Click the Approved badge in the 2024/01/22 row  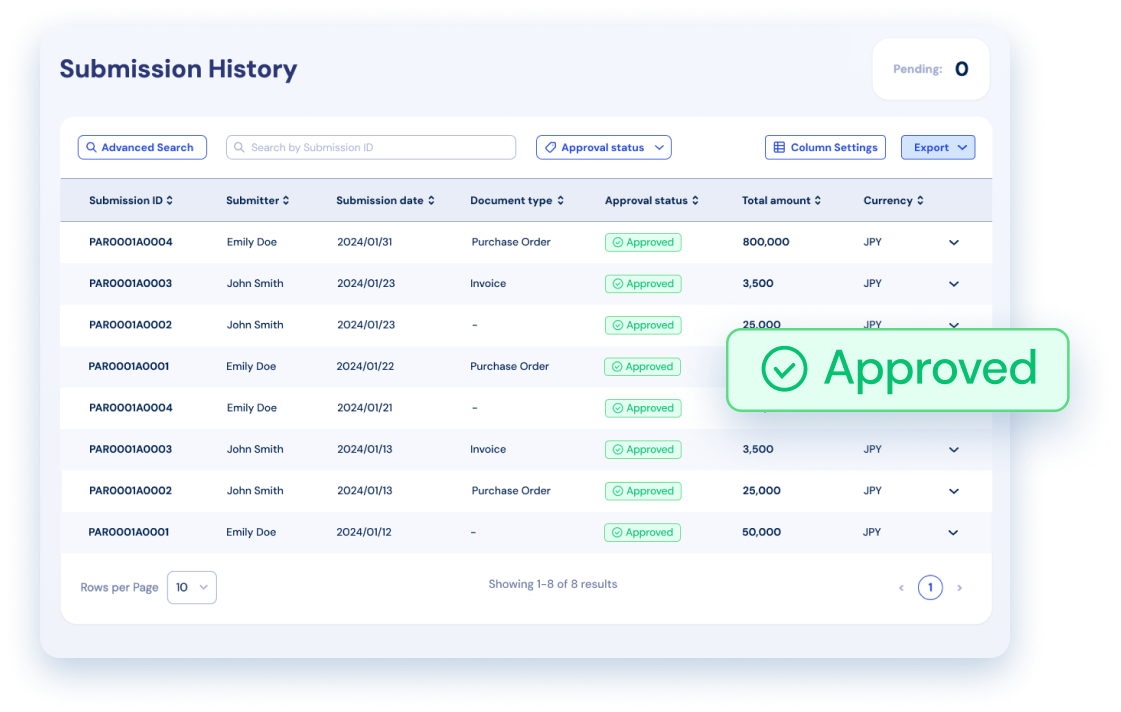[642, 367]
